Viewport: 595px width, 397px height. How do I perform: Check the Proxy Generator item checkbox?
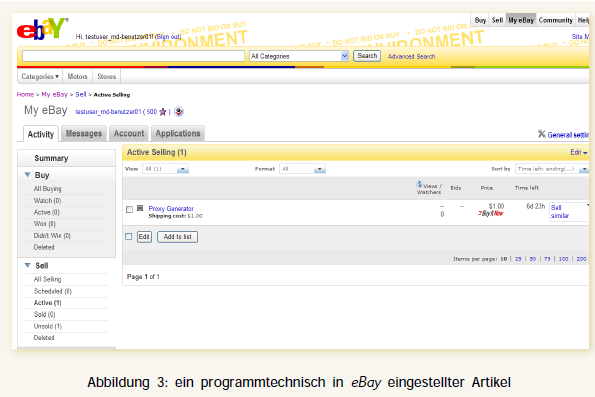click(129, 210)
